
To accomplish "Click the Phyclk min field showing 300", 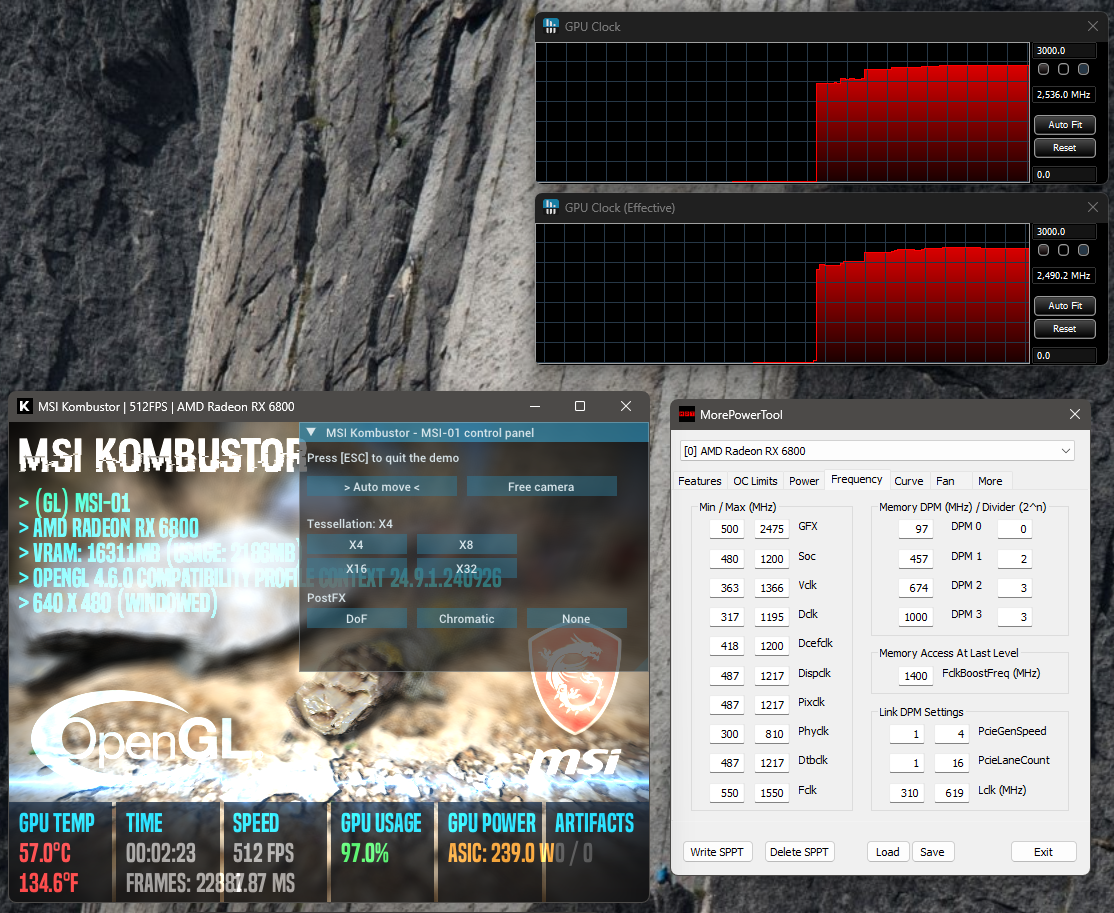I will click(728, 734).
